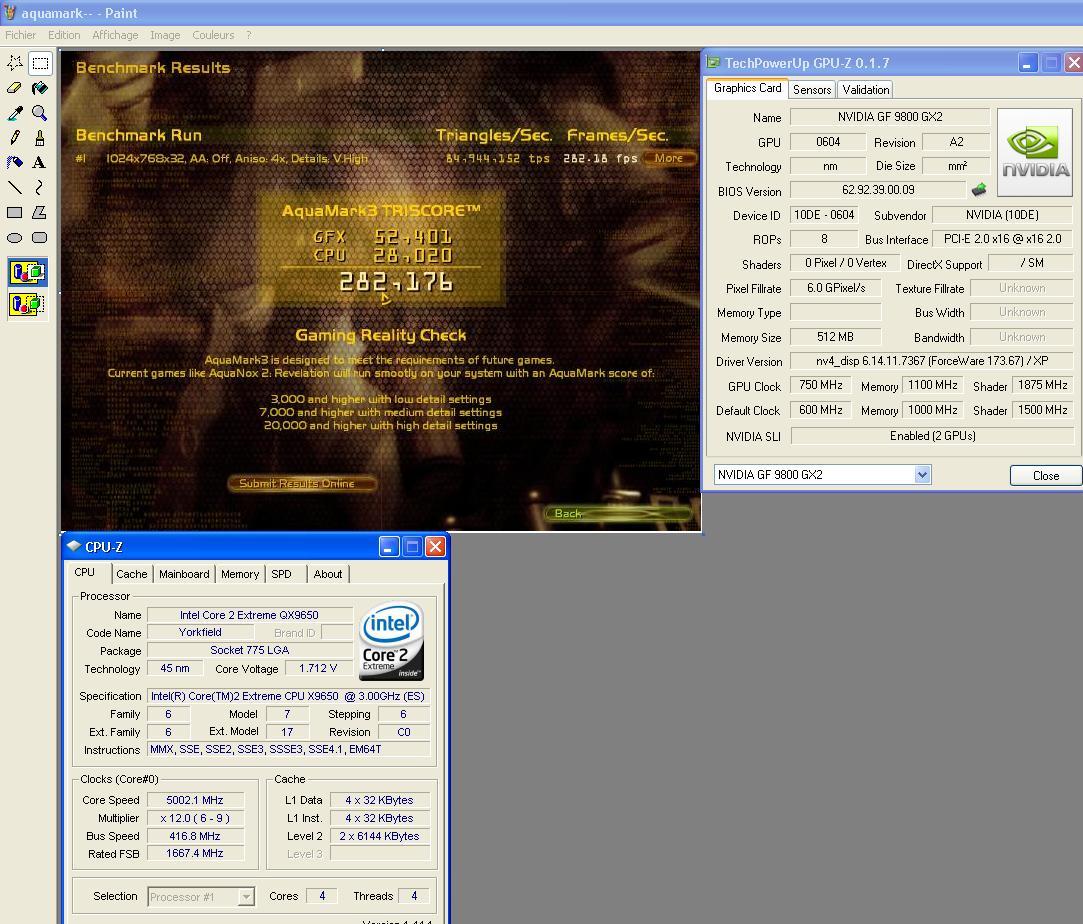1083x924 pixels.
Task: Pick the Eraser tool in Paint
Action: pyautogui.click(x=15, y=88)
